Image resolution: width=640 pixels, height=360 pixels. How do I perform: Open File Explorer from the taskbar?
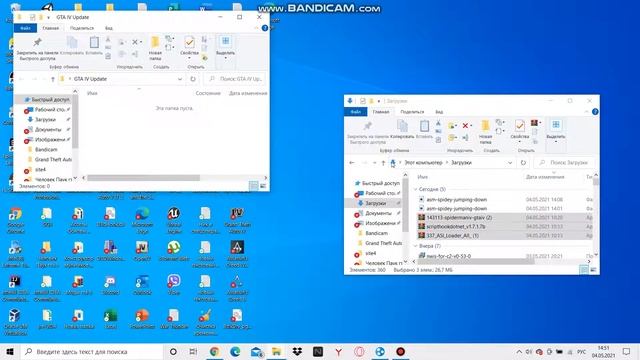(276, 351)
